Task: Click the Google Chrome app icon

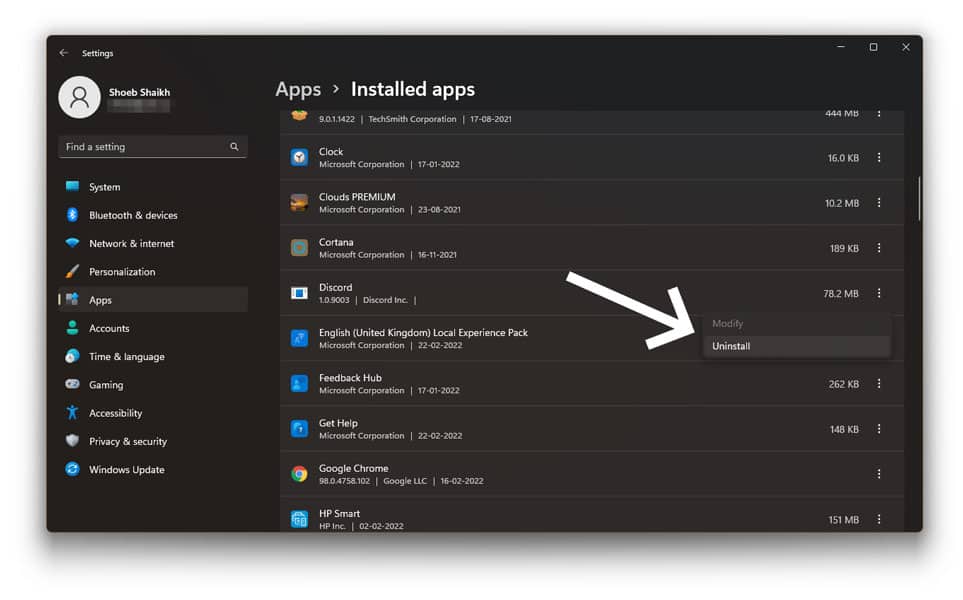Action: [299, 473]
